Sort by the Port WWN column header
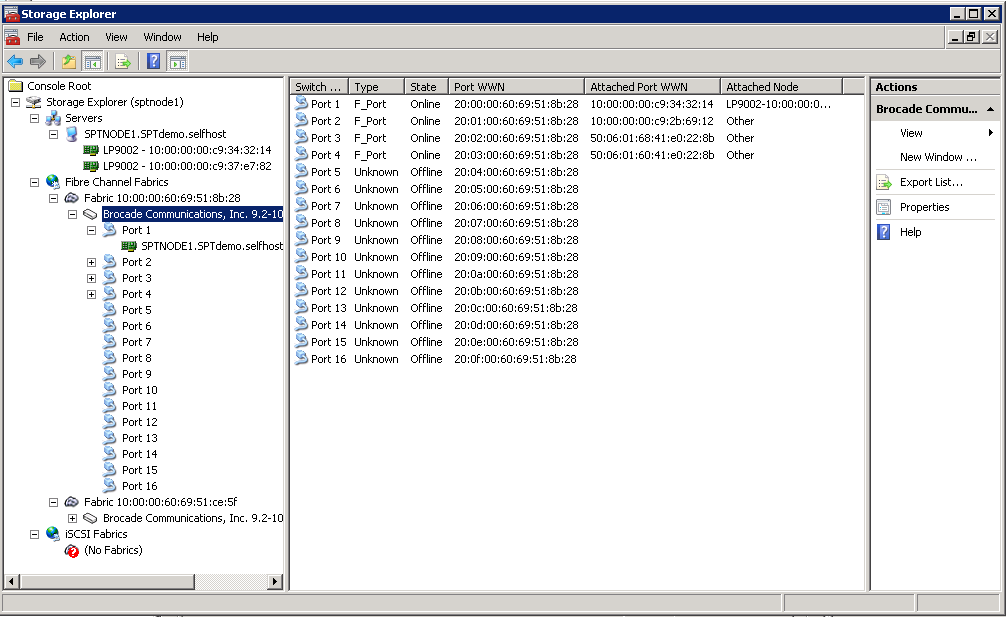The height and width of the screenshot is (617, 1006). [516, 87]
